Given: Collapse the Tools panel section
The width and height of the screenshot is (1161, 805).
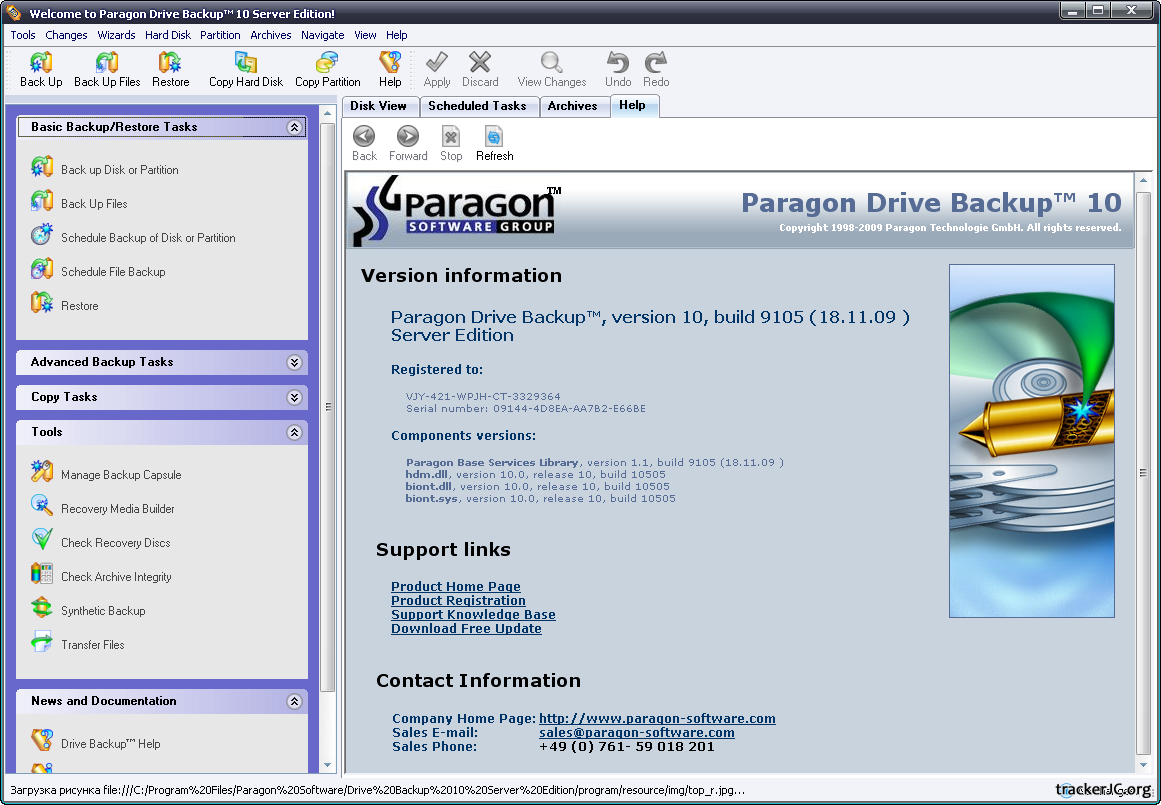Looking at the screenshot, I should (294, 432).
